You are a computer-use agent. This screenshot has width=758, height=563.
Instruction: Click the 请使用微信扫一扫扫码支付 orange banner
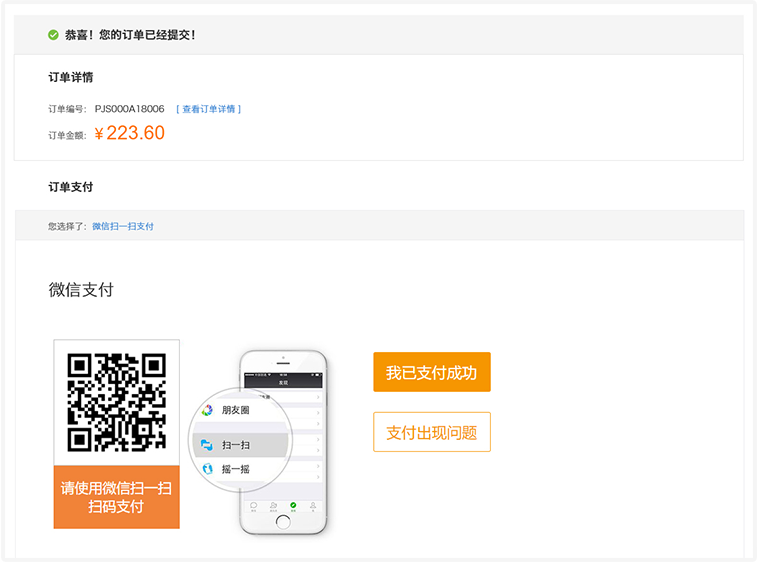tap(117, 497)
